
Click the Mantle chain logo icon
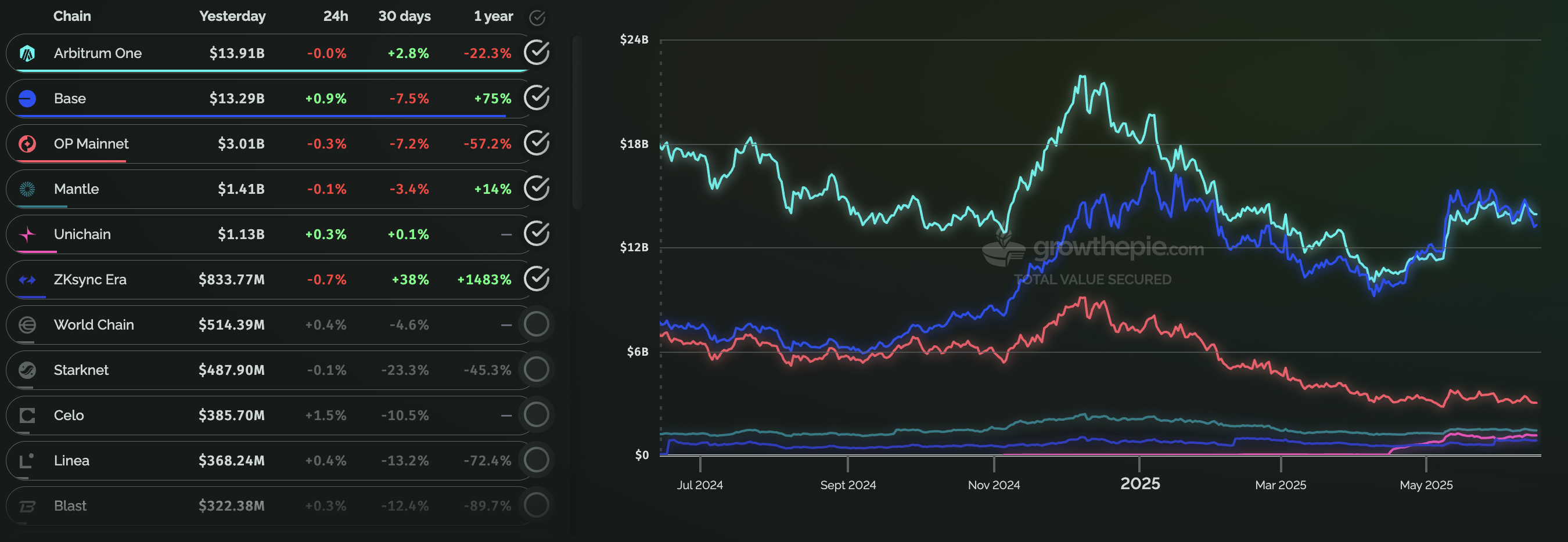[x=27, y=189]
